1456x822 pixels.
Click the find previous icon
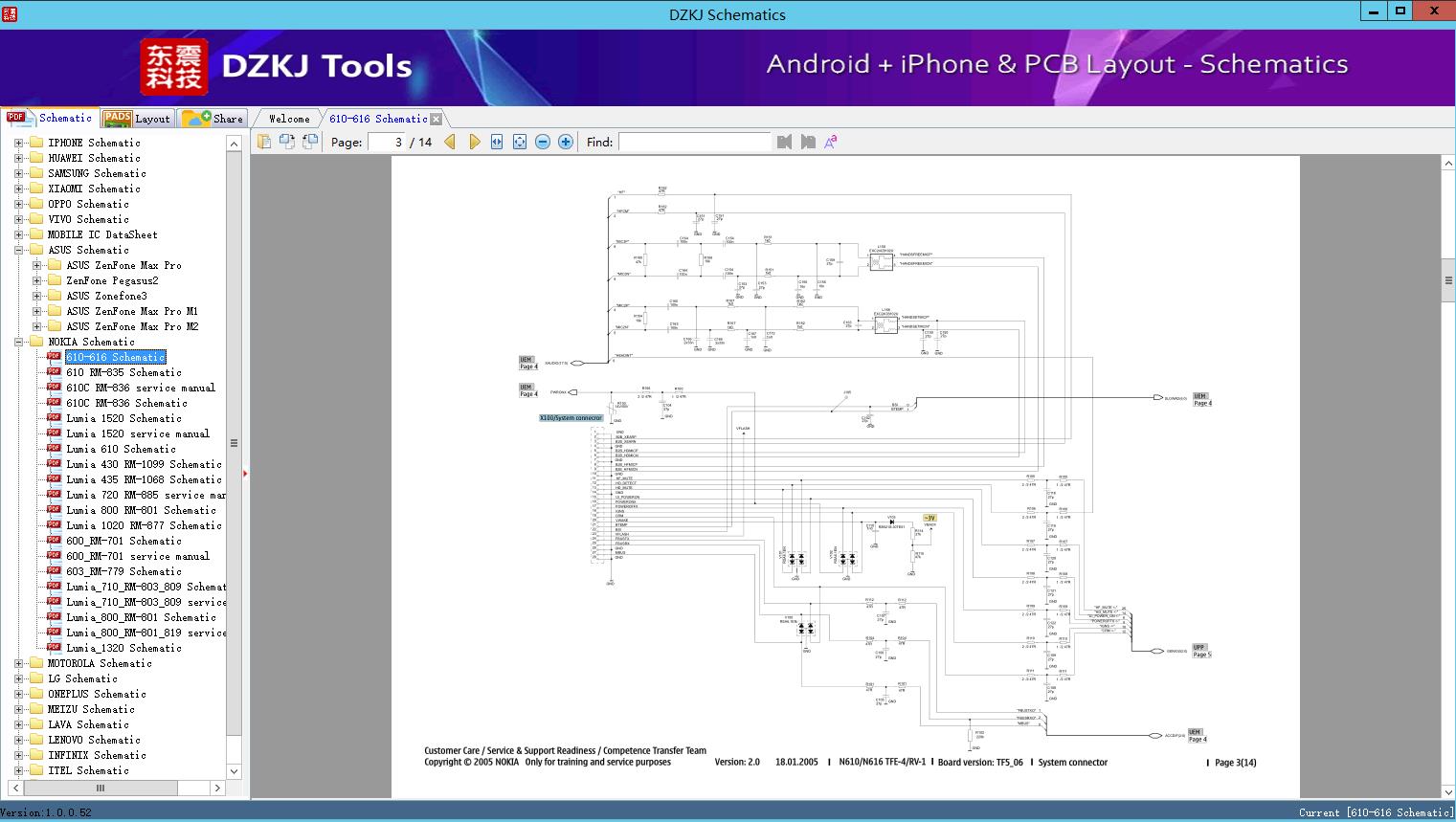[785, 142]
